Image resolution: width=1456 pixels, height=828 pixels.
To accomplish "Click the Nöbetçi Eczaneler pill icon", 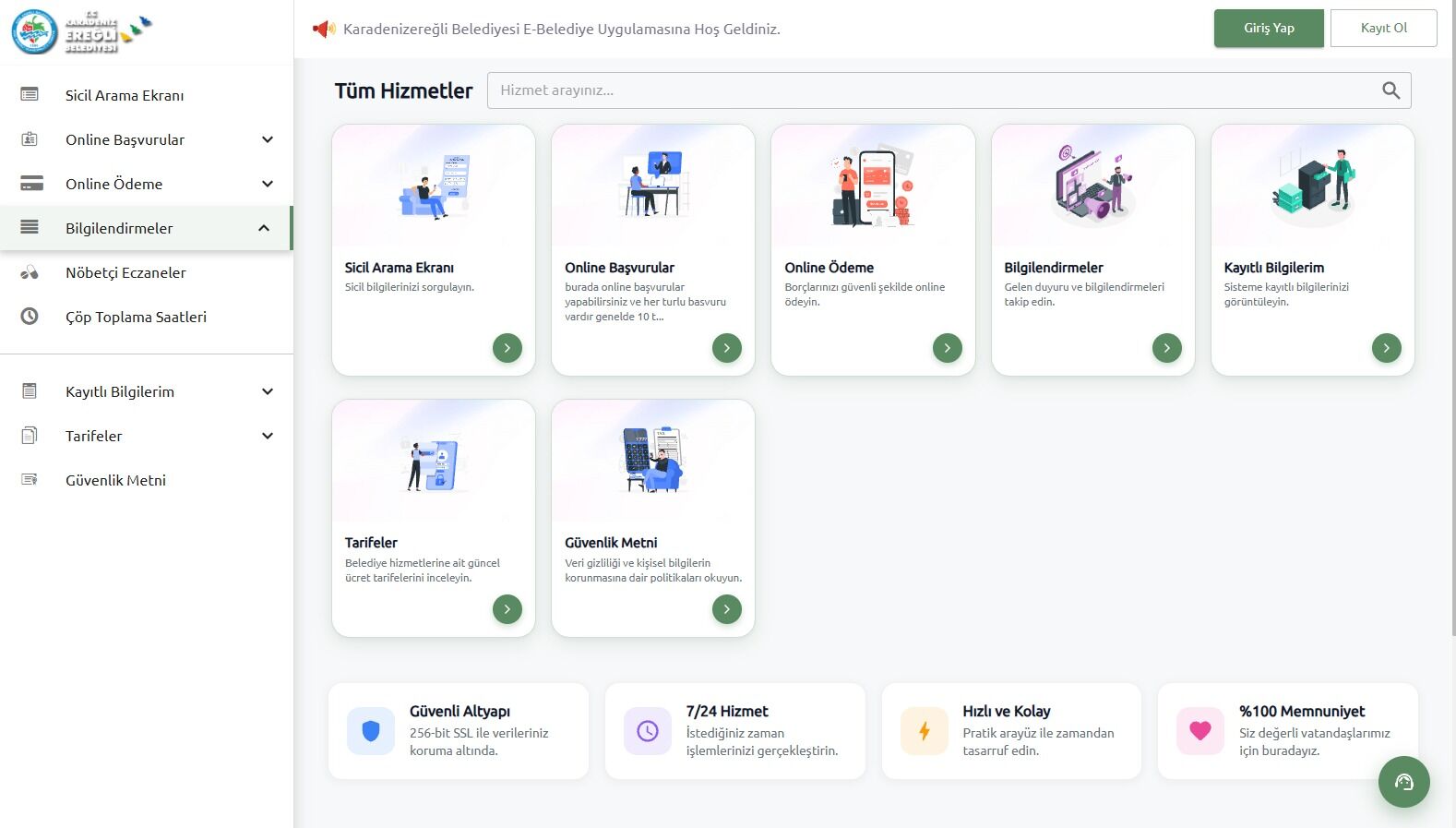I will (30, 272).
